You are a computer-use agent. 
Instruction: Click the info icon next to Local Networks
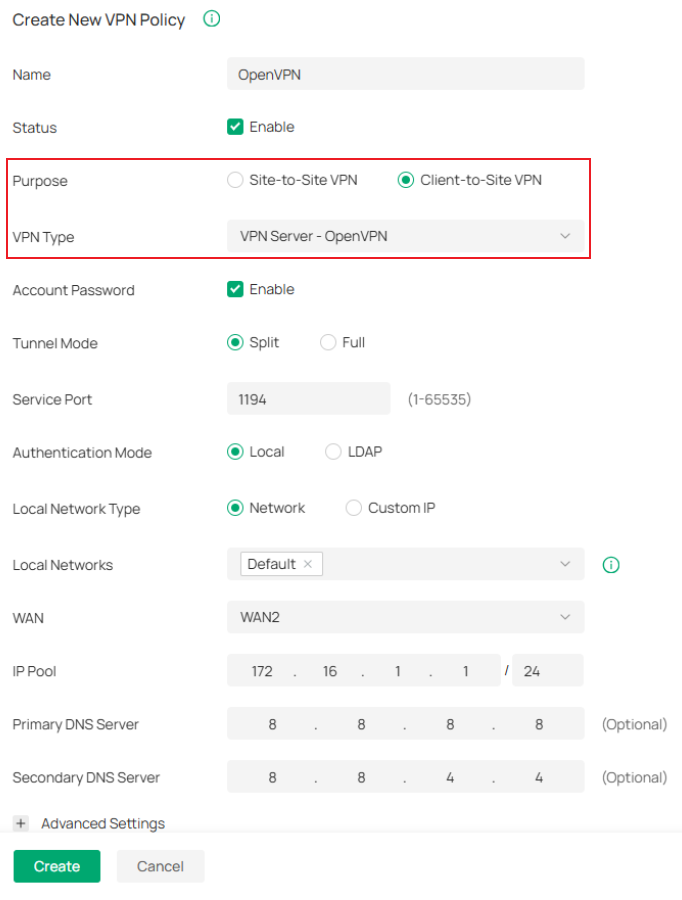point(611,565)
